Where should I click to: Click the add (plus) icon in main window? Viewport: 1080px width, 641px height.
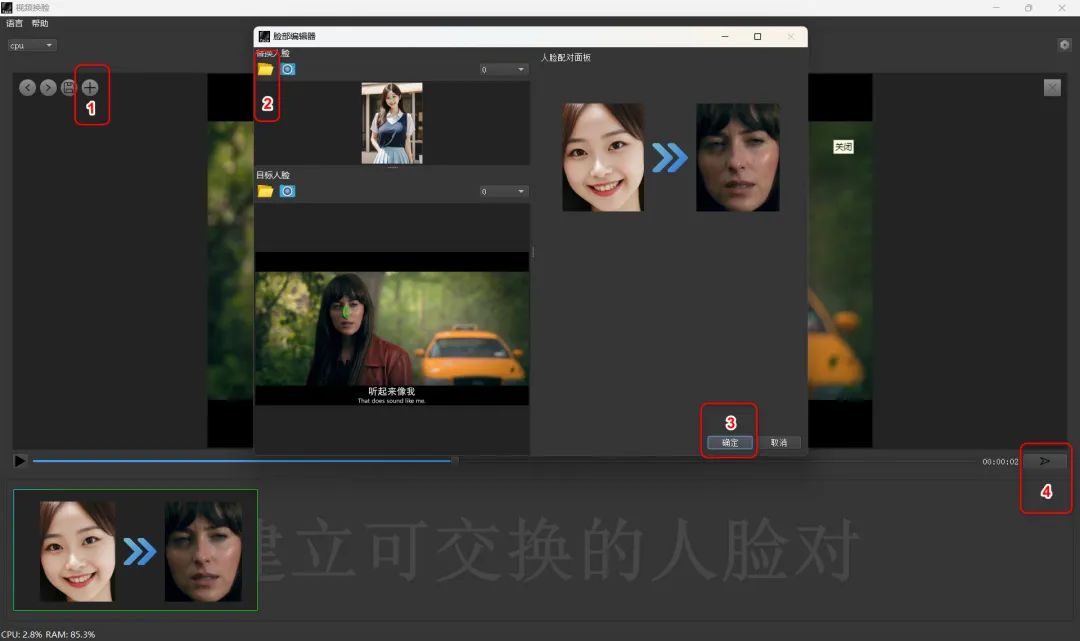[90, 87]
